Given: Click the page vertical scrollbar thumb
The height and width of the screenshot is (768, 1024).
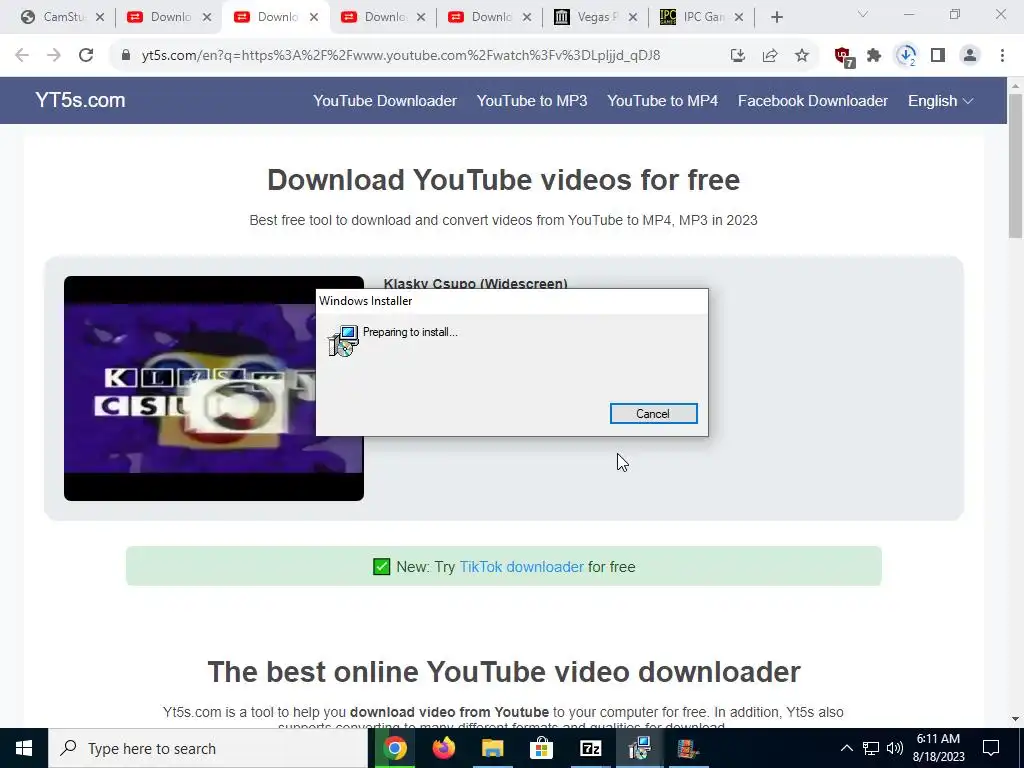Looking at the screenshot, I should tap(1016, 166).
